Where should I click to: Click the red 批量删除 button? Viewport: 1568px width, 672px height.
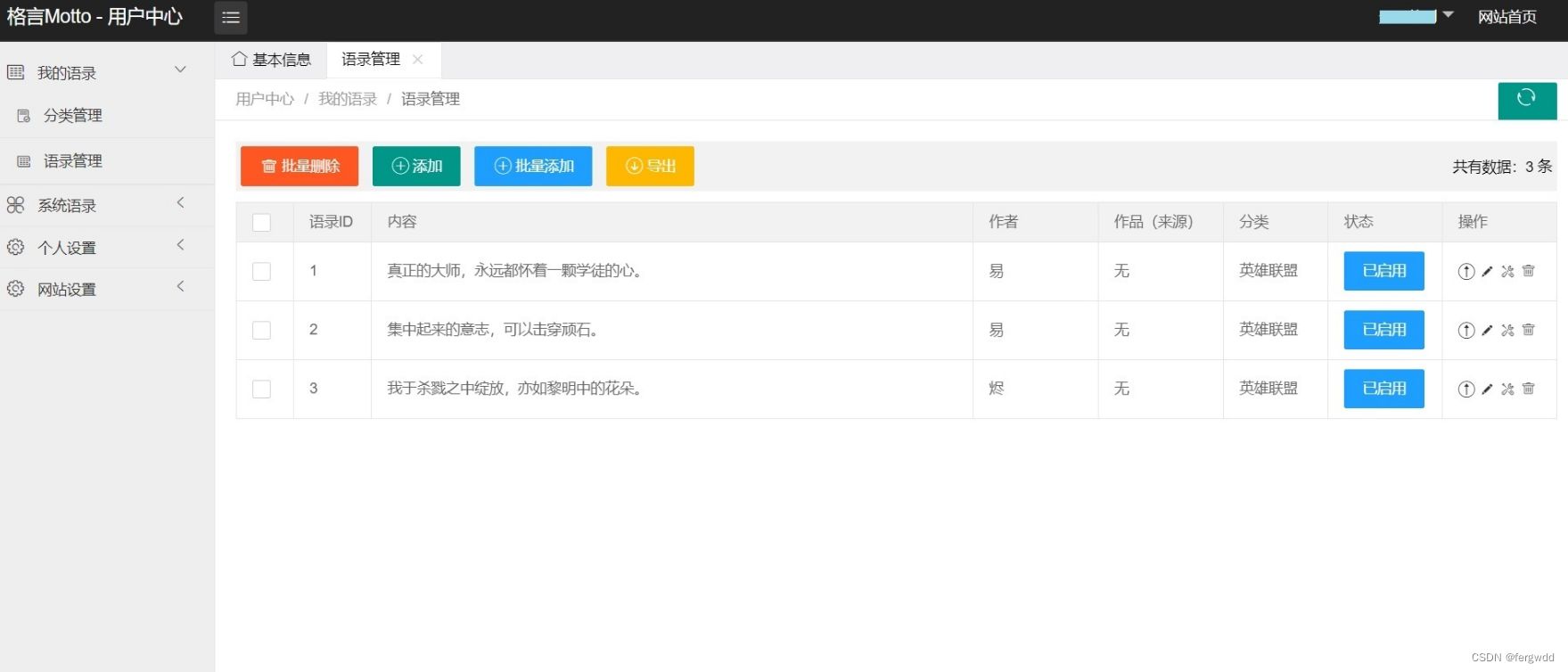[x=300, y=166]
